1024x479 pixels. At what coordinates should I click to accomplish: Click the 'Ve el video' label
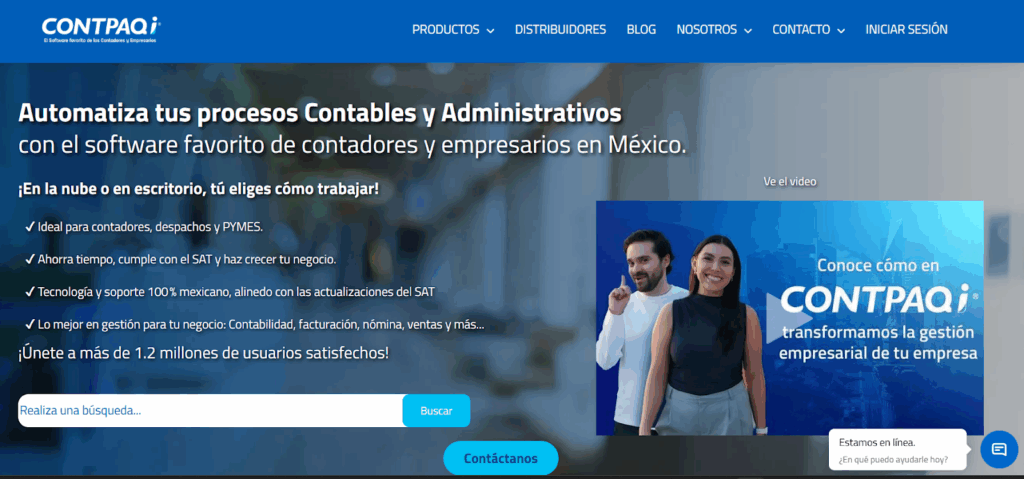pyautogui.click(x=790, y=181)
